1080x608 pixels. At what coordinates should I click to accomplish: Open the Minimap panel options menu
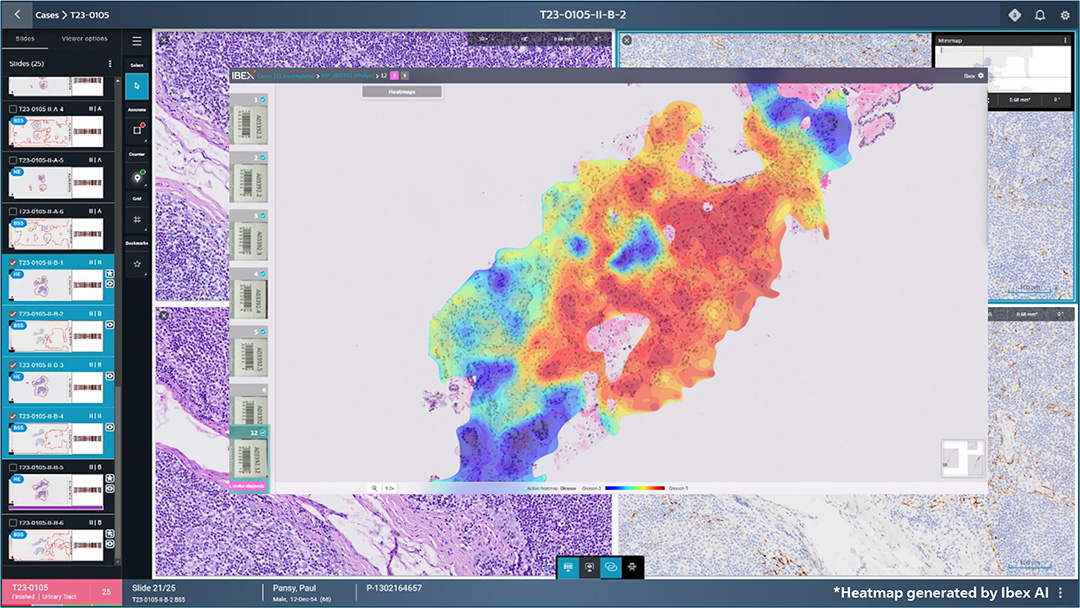pos(1066,40)
